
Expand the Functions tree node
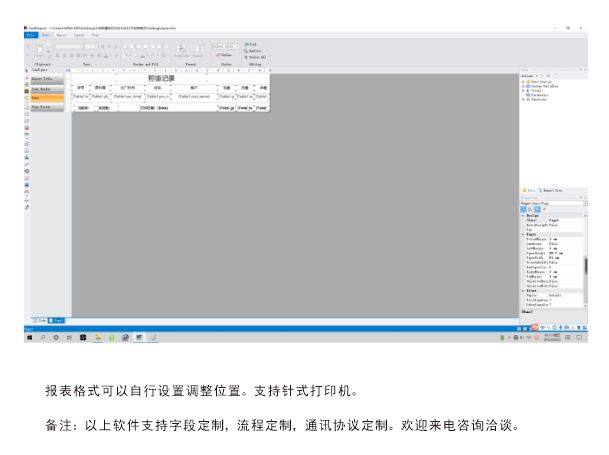pyautogui.click(x=523, y=99)
